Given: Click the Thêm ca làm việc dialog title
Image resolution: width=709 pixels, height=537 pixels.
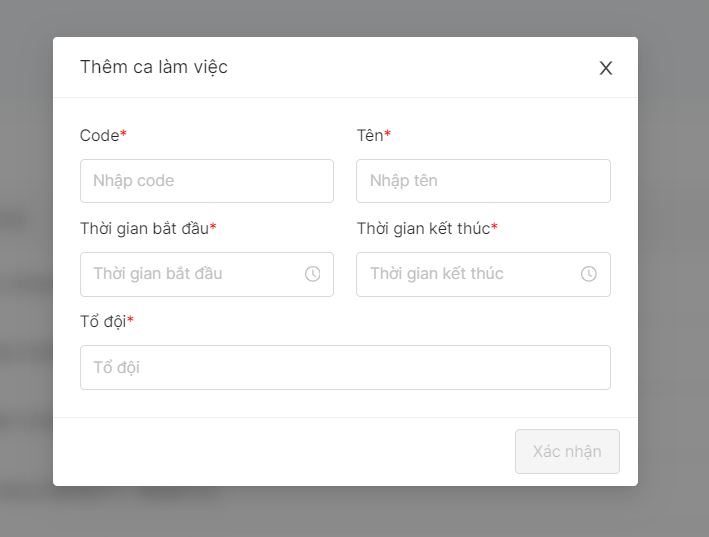Looking at the screenshot, I should coord(154,67).
